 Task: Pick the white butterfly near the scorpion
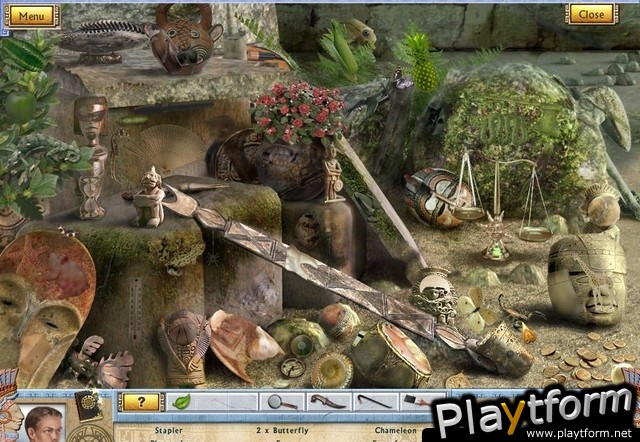point(476,309)
